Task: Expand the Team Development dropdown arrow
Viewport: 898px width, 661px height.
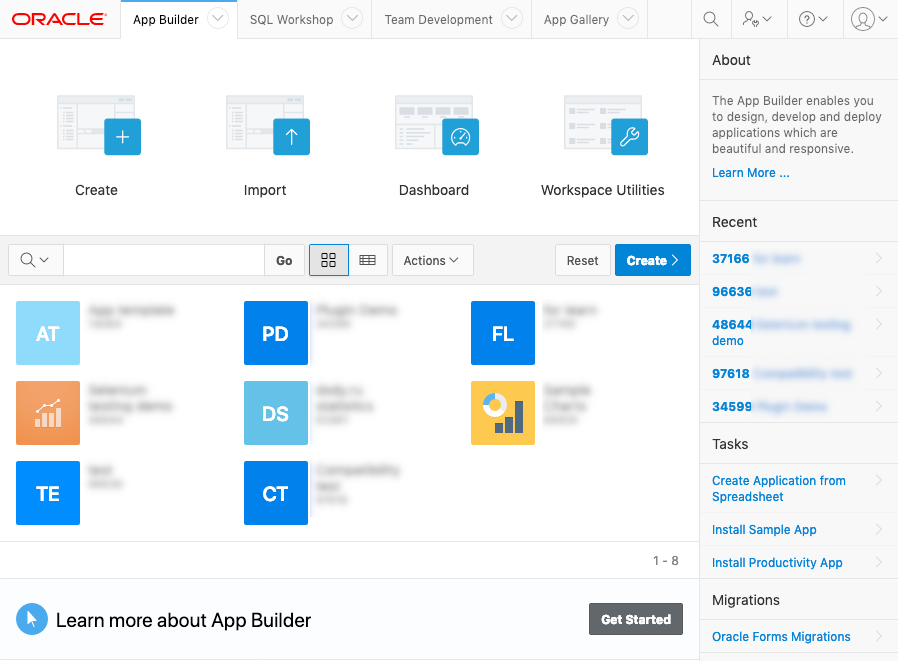Action: click(512, 18)
